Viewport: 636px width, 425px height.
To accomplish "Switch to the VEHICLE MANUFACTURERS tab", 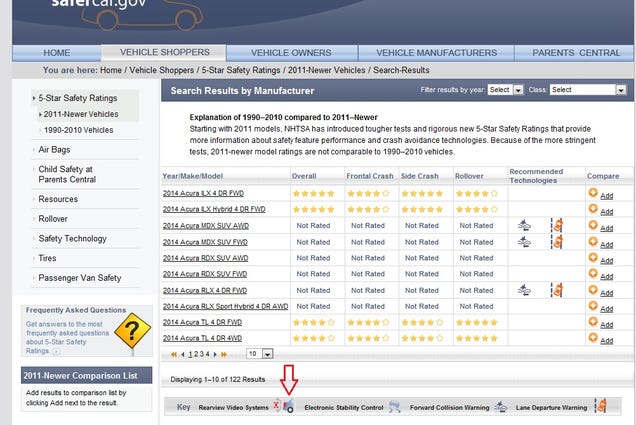I will tap(436, 53).
